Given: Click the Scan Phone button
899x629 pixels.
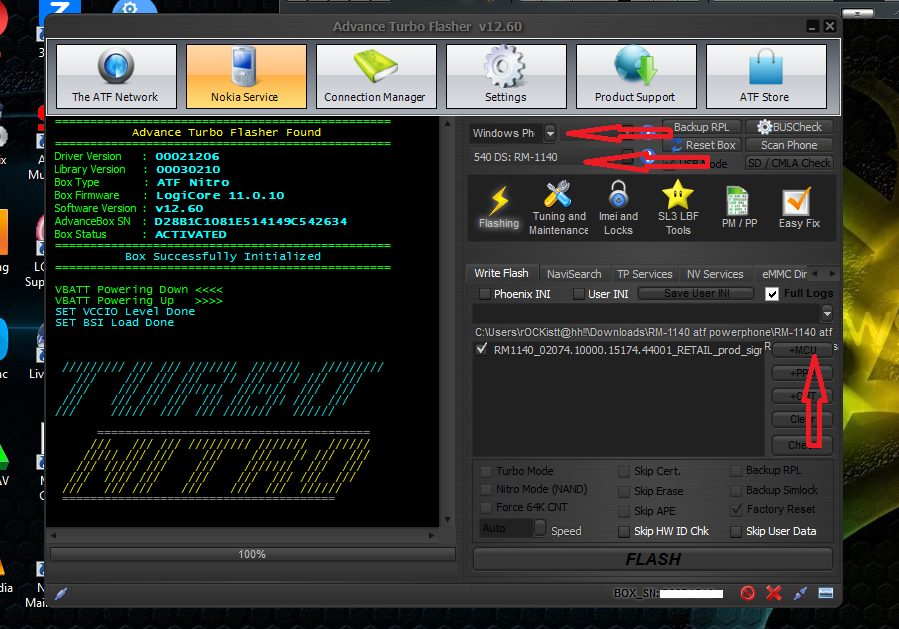Looking at the screenshot, I should tap(788, 145).
